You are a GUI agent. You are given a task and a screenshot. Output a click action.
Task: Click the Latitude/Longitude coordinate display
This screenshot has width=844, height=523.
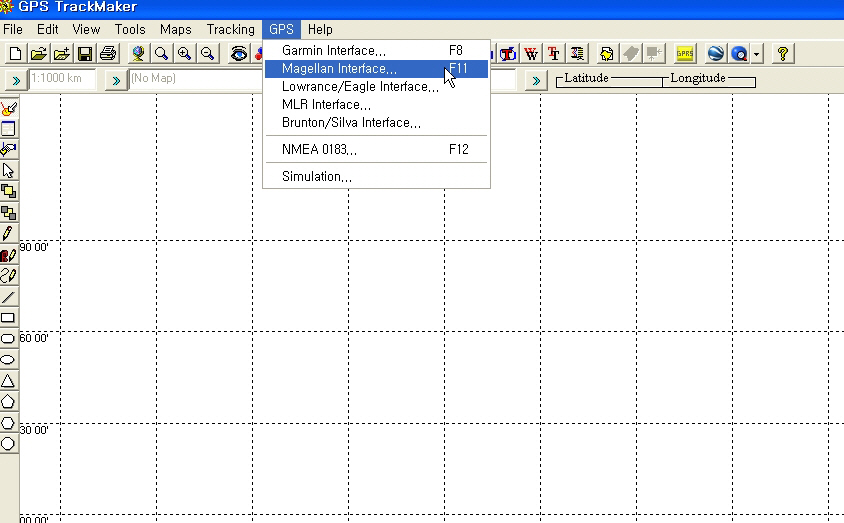656,80
